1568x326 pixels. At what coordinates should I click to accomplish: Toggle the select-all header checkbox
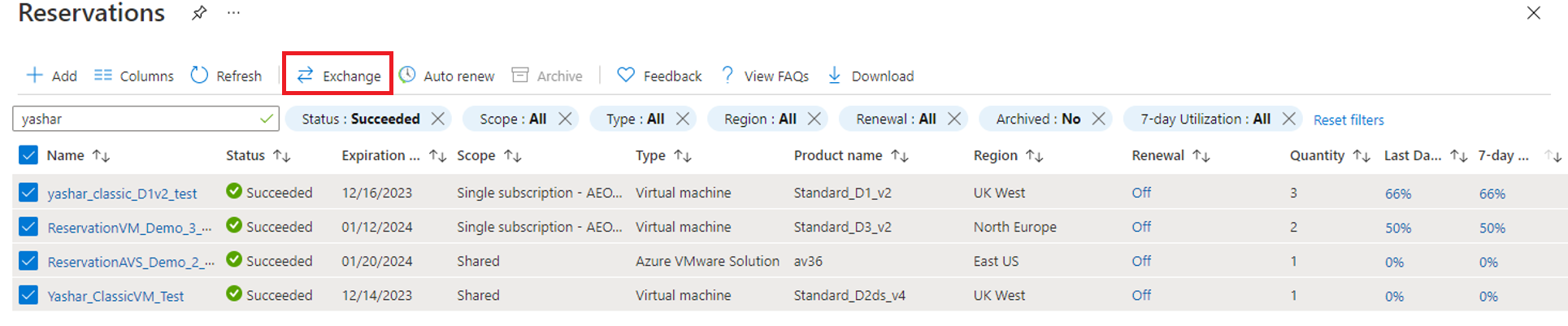click(28, 155)
